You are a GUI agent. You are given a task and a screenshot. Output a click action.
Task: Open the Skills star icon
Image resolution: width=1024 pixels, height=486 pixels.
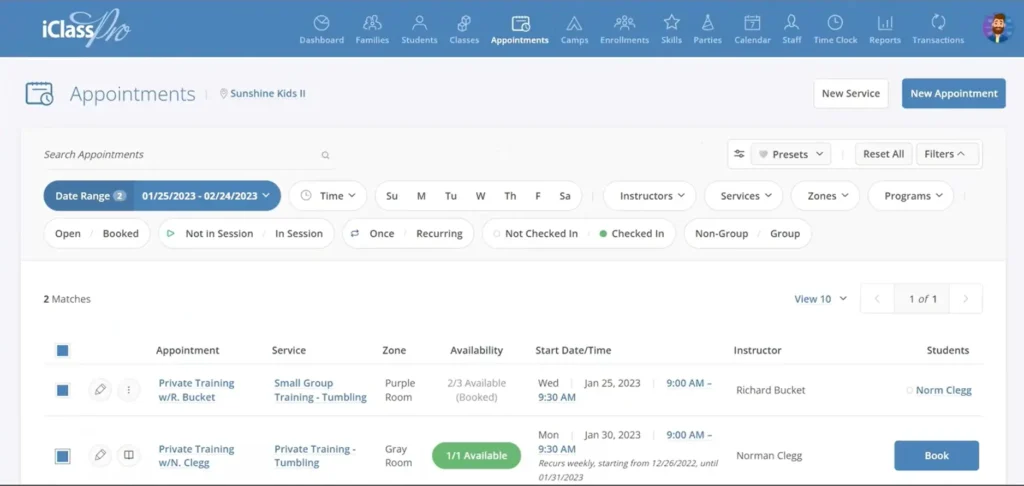point(671,24)
